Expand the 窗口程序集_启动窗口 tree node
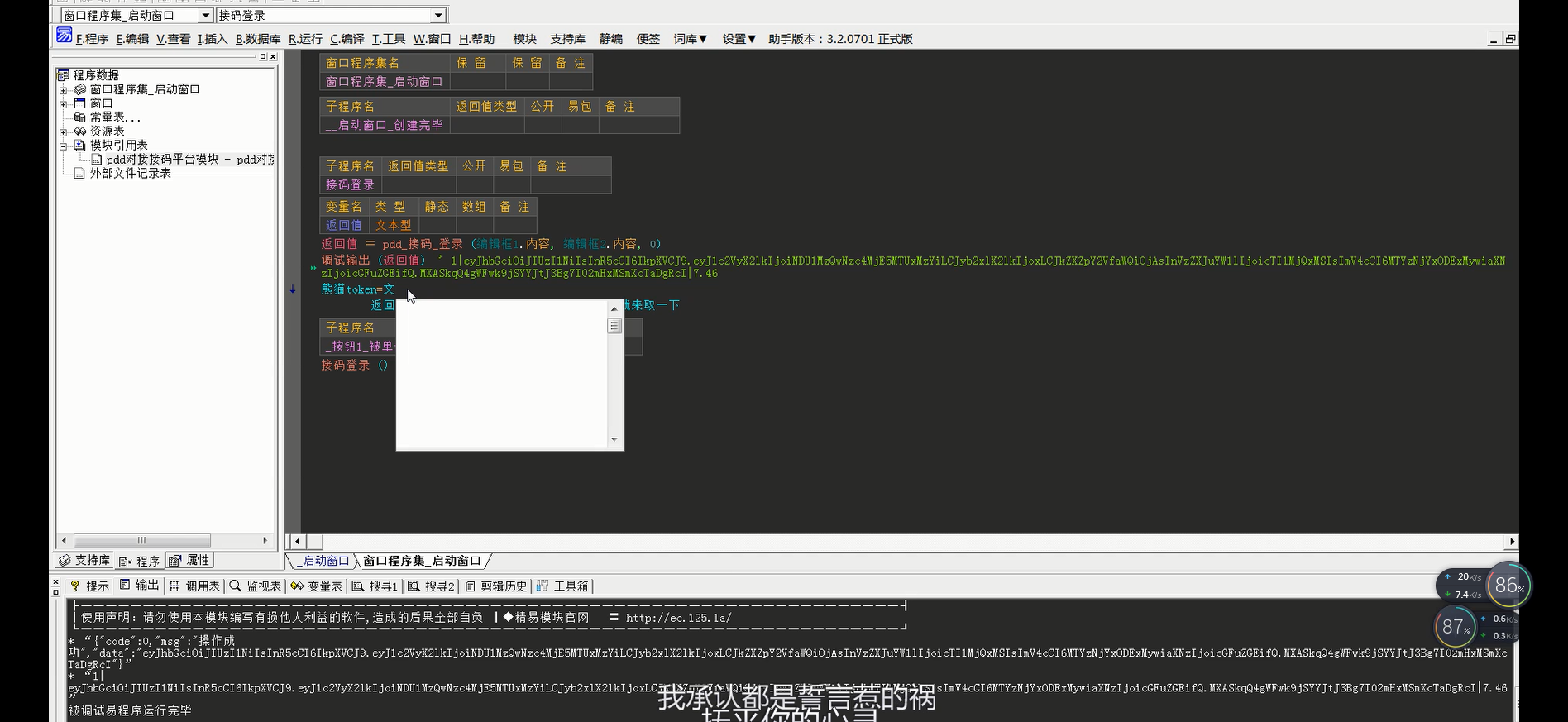1568x722 pixels. pyautogui.click(x=63, y=90)
